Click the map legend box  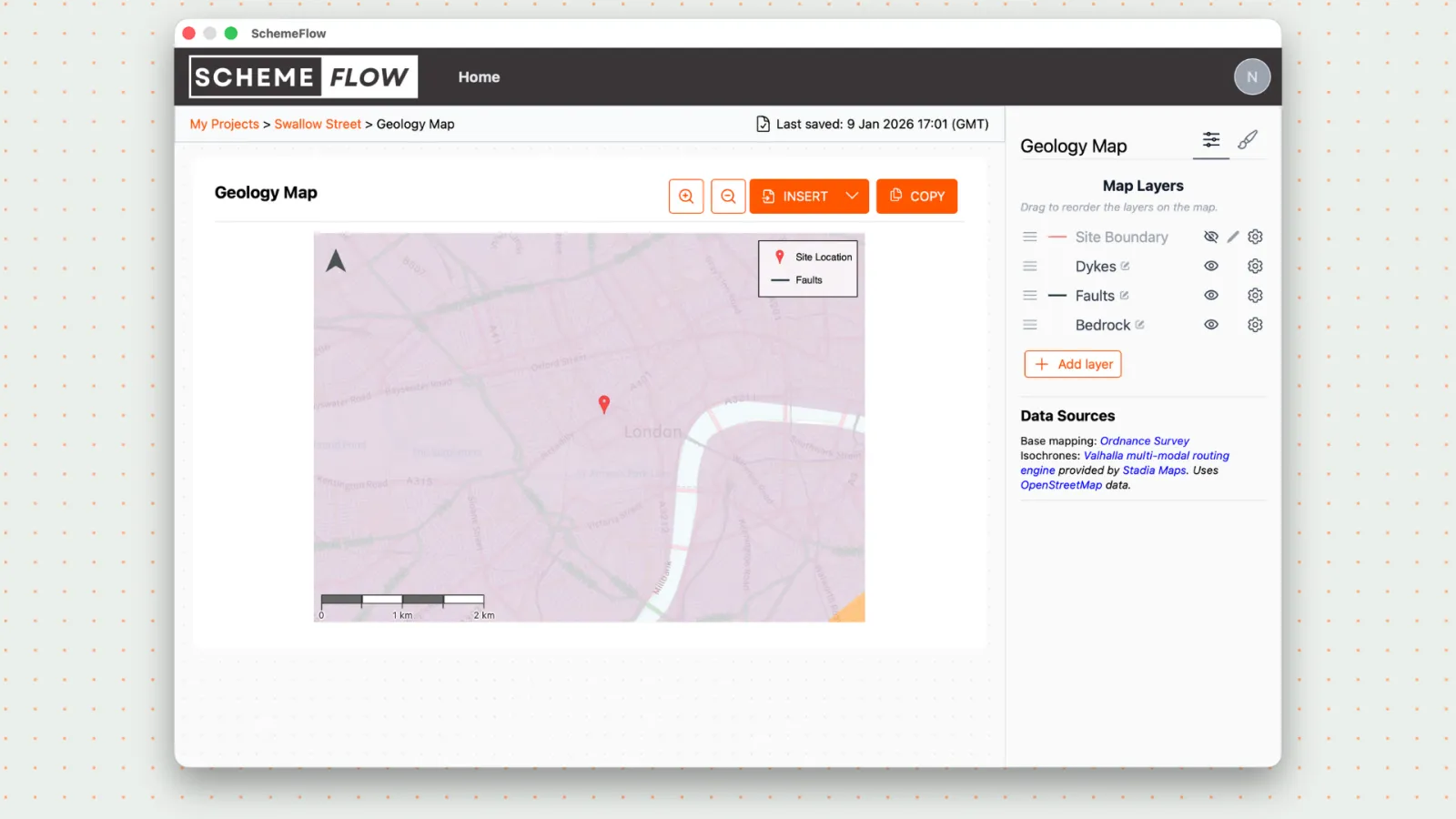point(808,268)
